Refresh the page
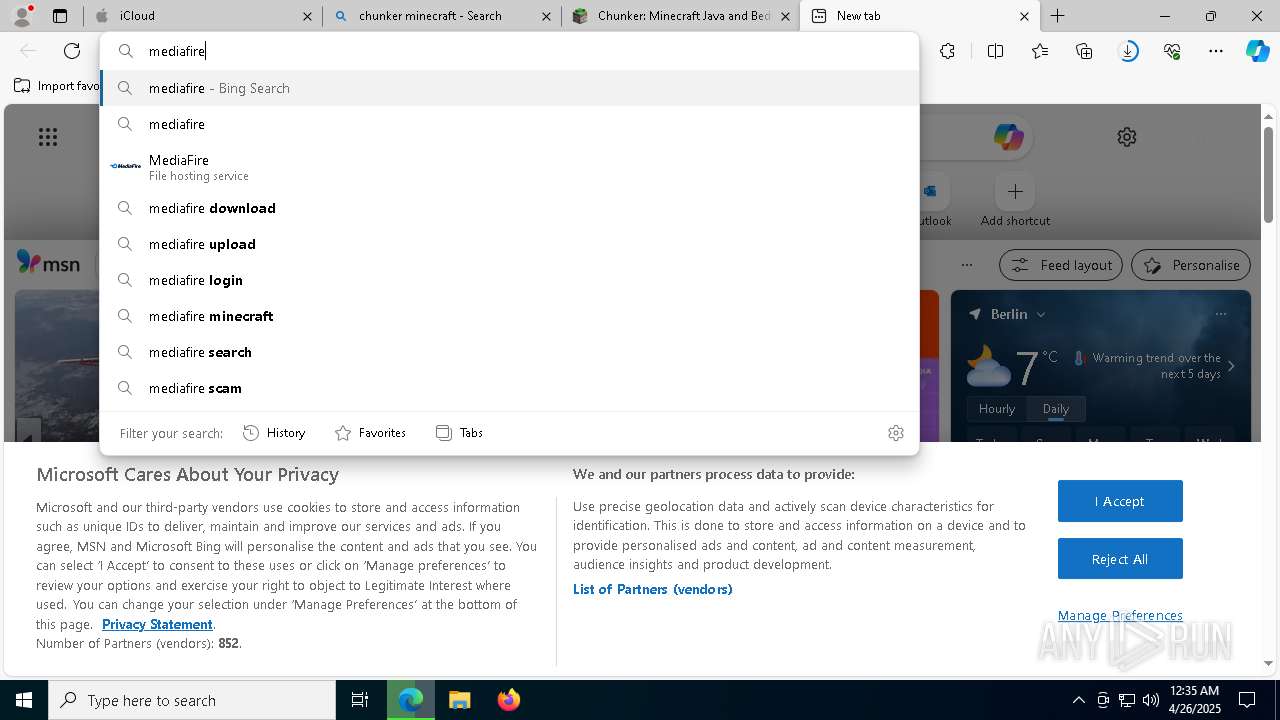 [x=72, y=51]
